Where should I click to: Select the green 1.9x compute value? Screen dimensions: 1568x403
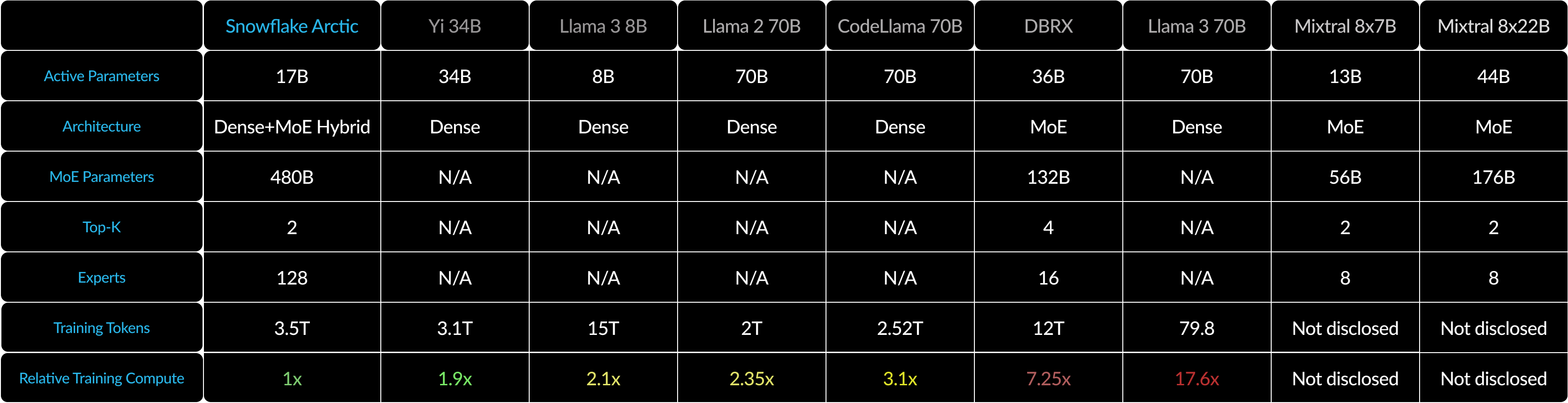(455, 379)
